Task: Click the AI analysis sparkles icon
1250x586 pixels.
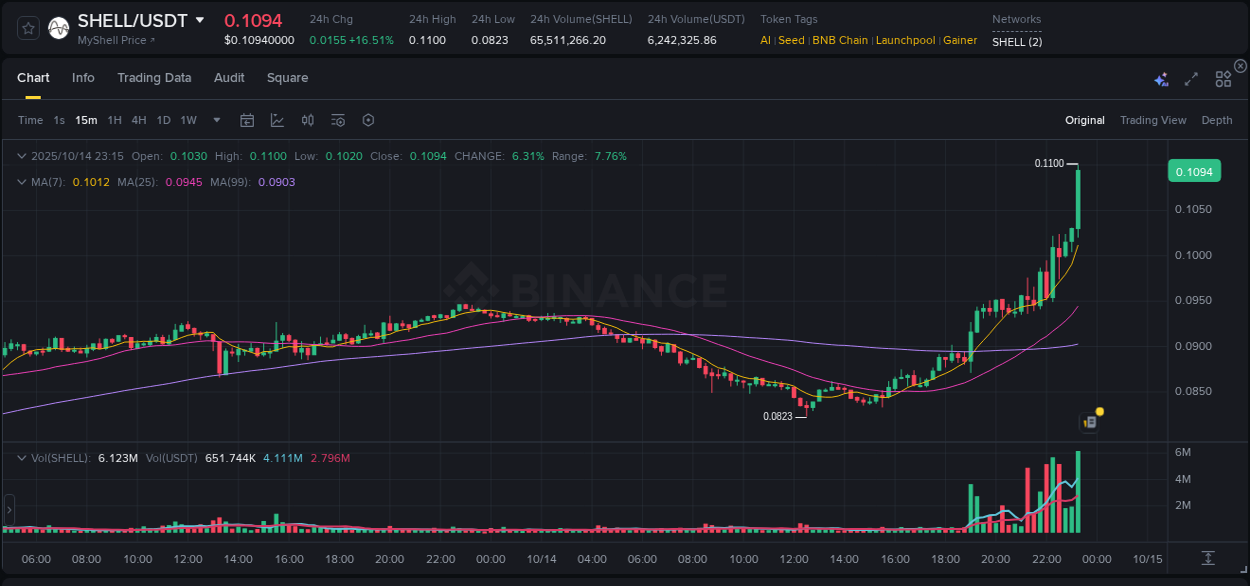Action: coord(1161,79)
